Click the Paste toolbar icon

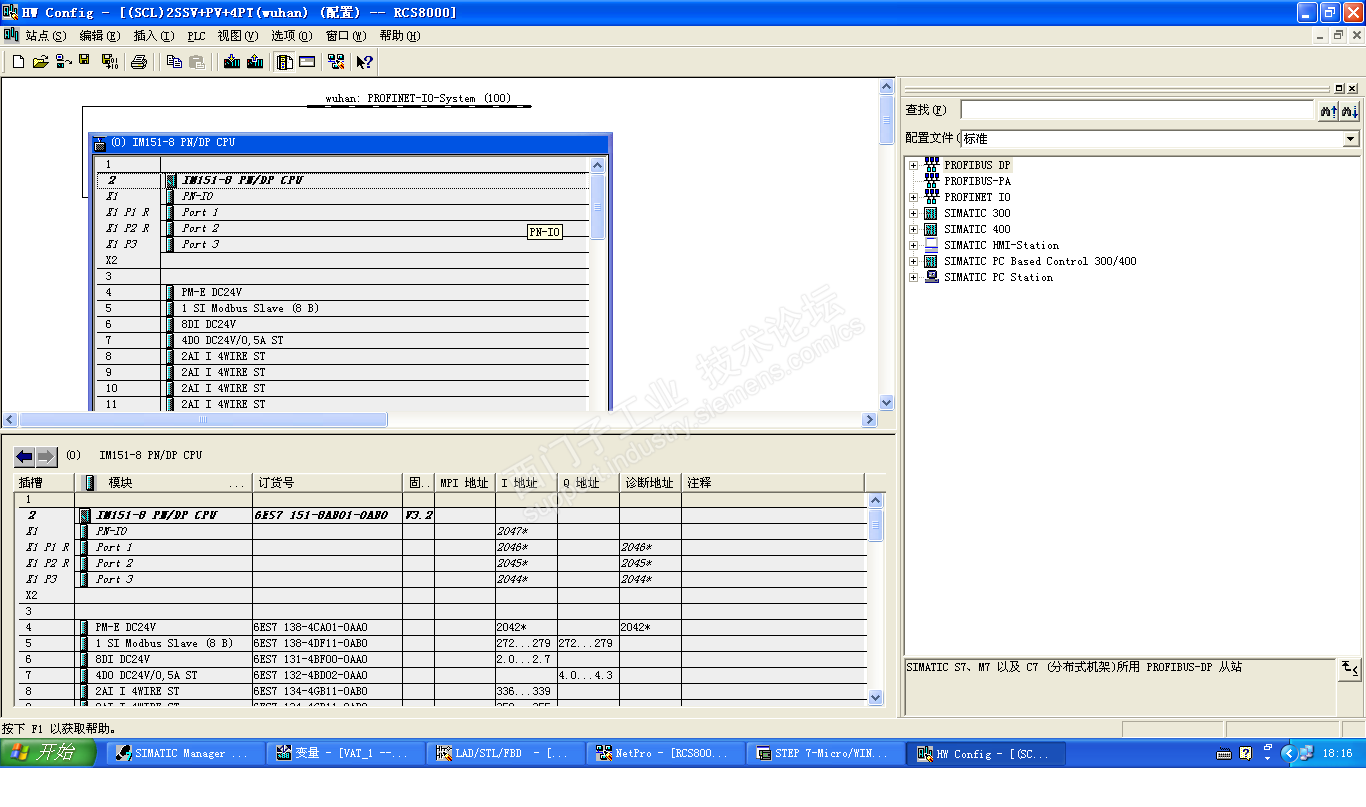[197, 62]
